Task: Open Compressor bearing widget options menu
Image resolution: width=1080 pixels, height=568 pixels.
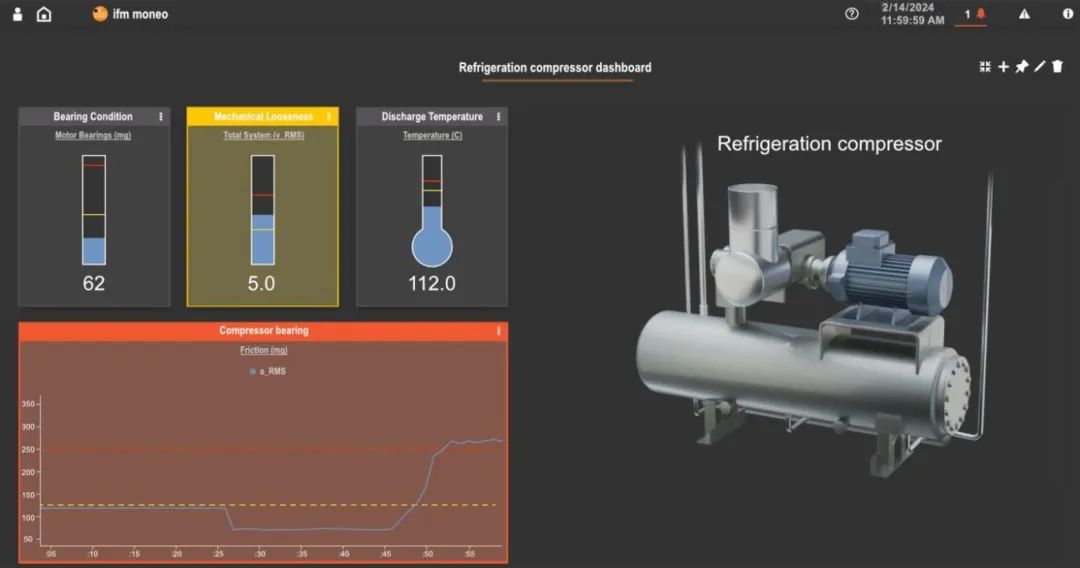Action: [x=498, y=331]
